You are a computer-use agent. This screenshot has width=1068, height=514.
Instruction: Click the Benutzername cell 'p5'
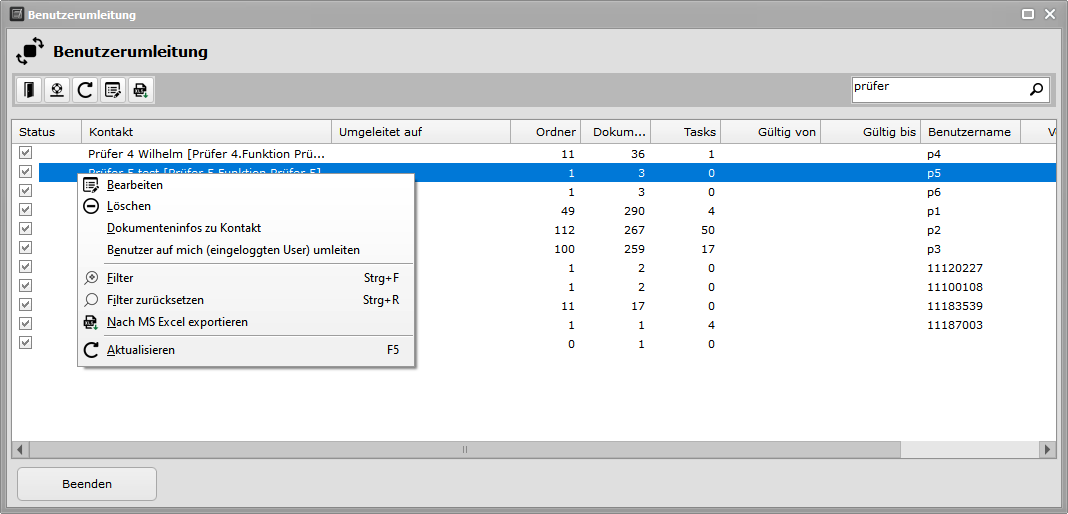pyautogui.click(x=934, y=174)
